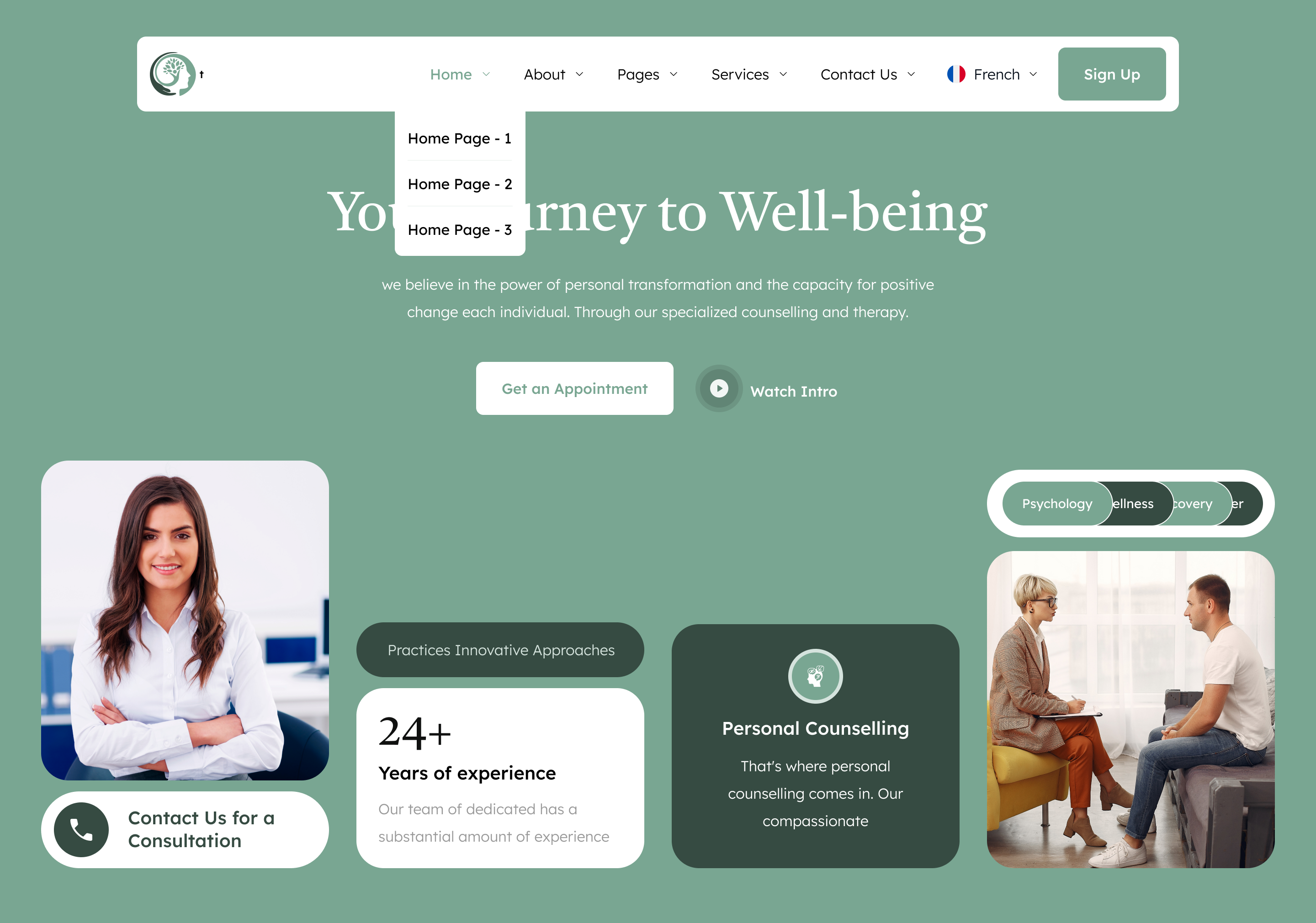Screen dimensions: 1316x923
Task: Click the Practices Innovative Approaches pill
Action: [500, 650]
